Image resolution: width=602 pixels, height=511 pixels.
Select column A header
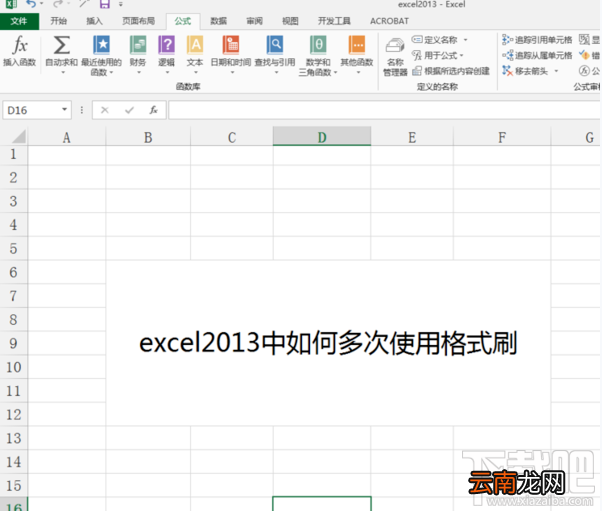click(67, 137)
